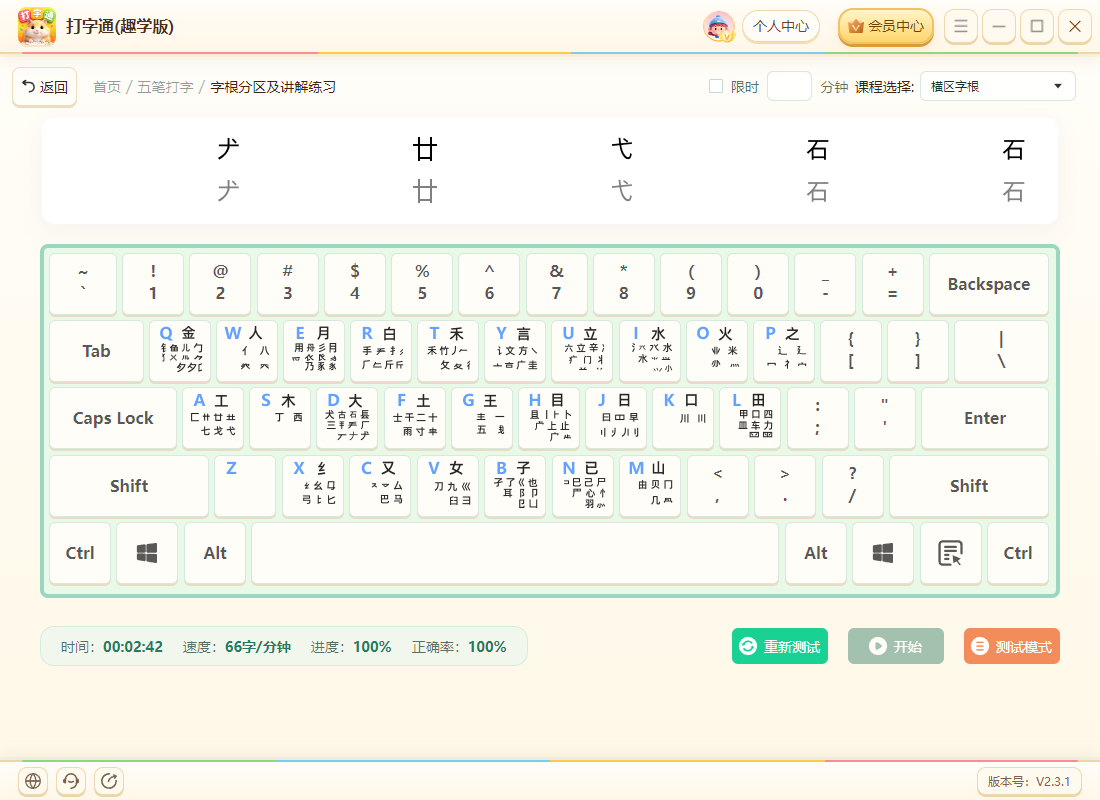Click the H 目 radical key
This screenshot has height=800, width=1100.
(549, 418)
